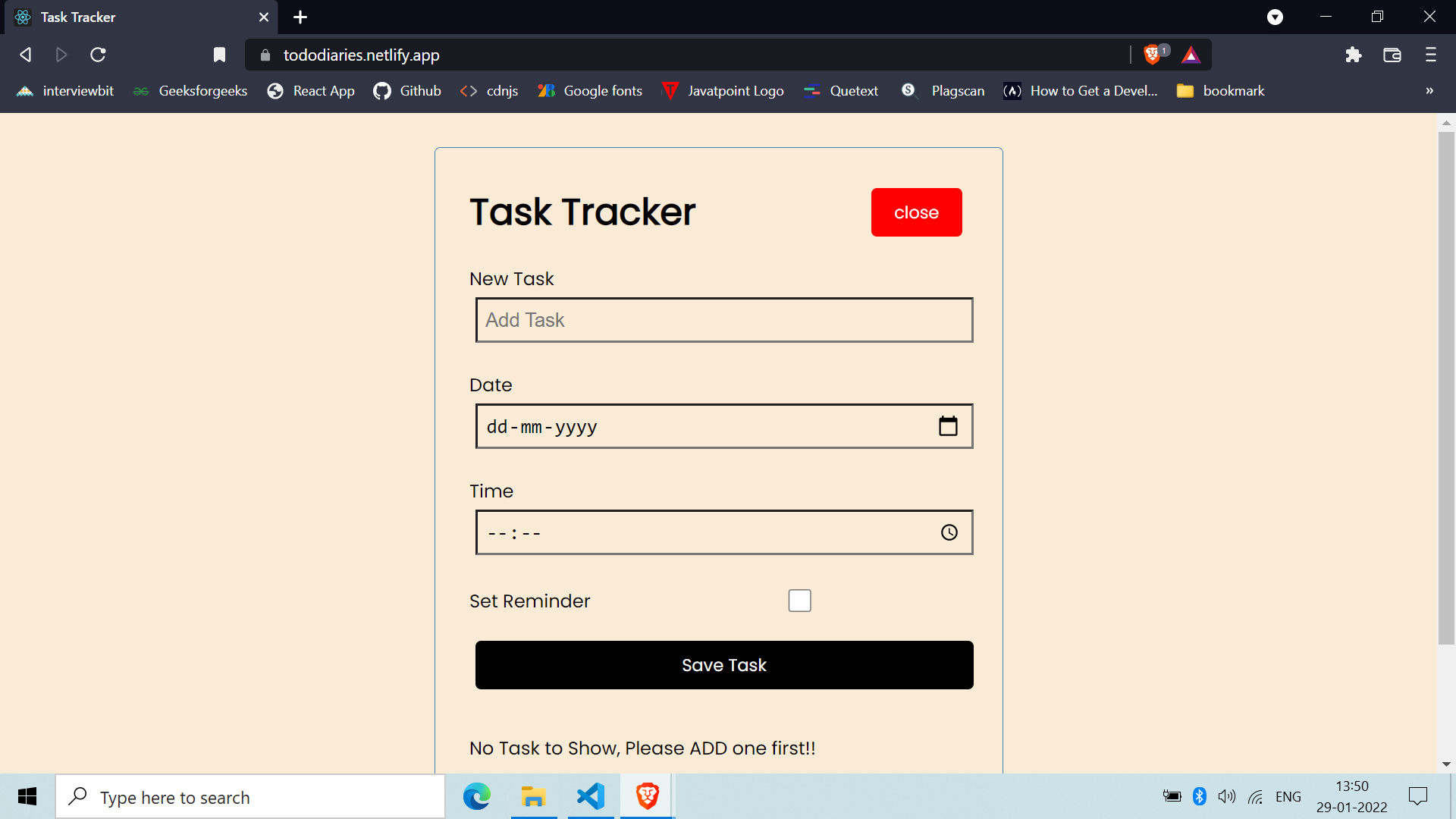
Task: Click the ENG language indicator
Action: click(1288, 797)
